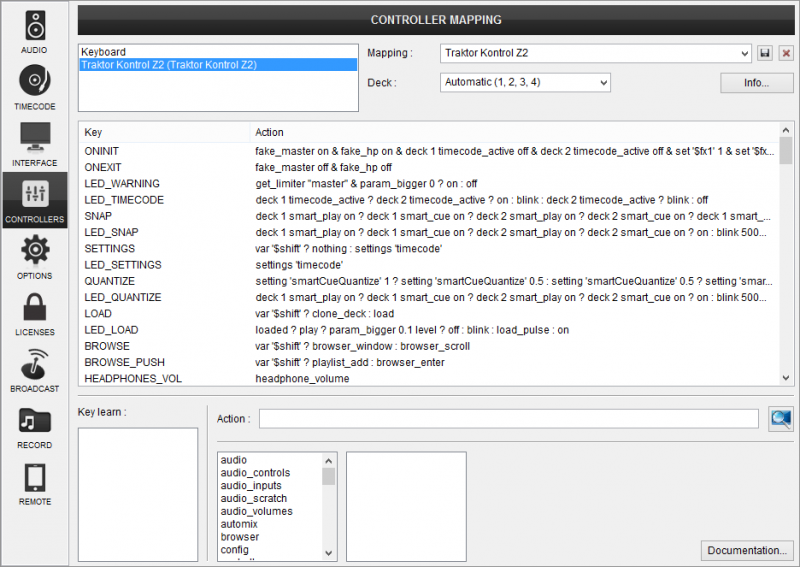800x567 pixels.
Task: Click the mapping list vertical scrollbar
Action: click(786, 260)
